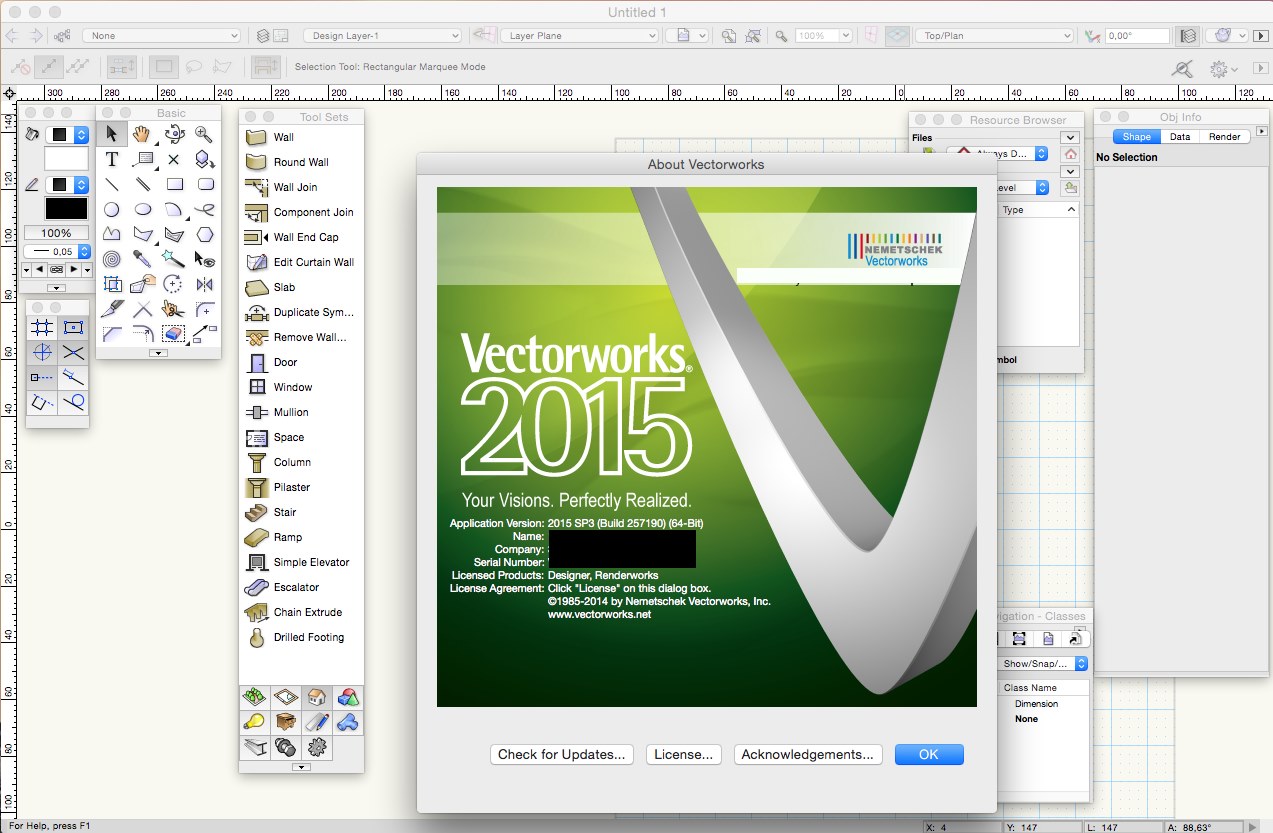Click the rotation angle 0,00° field

[1137, 35]
